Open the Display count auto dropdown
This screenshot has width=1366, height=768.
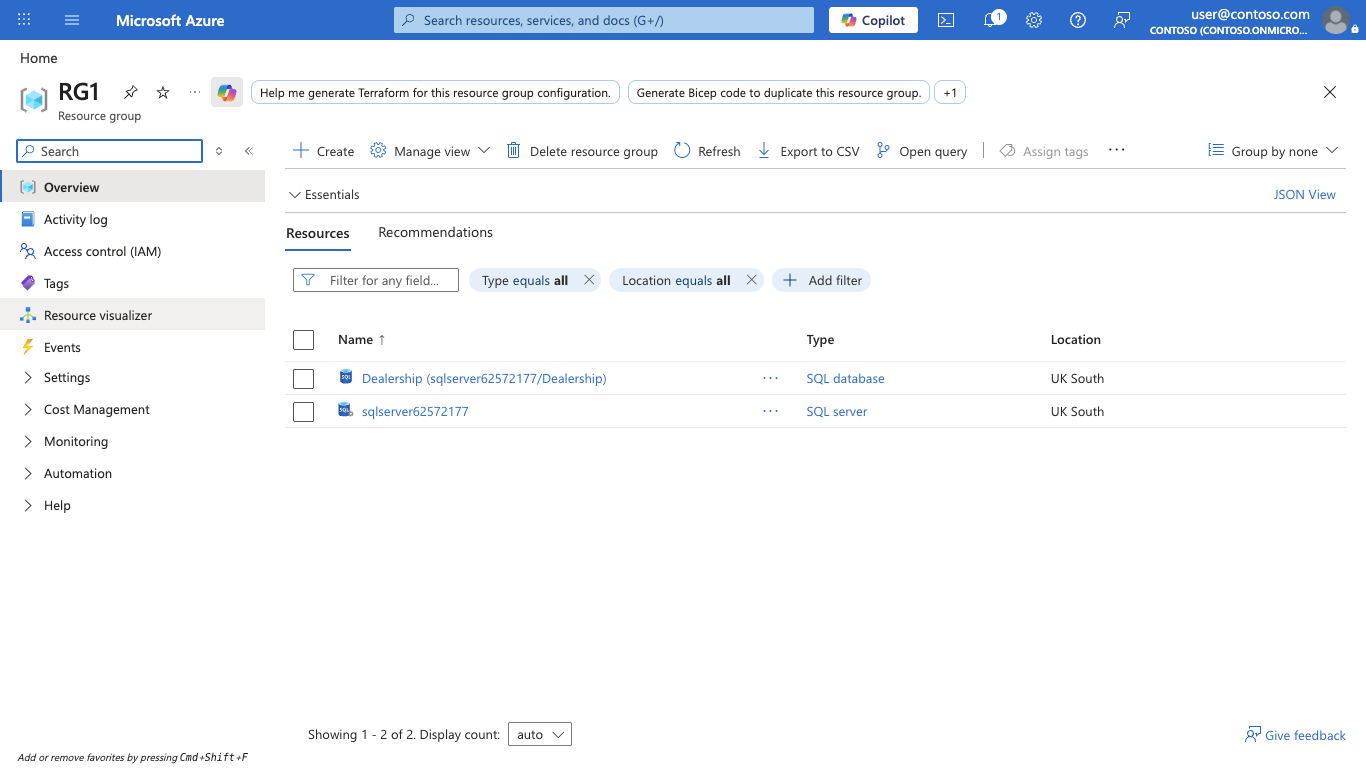point(540,734)
